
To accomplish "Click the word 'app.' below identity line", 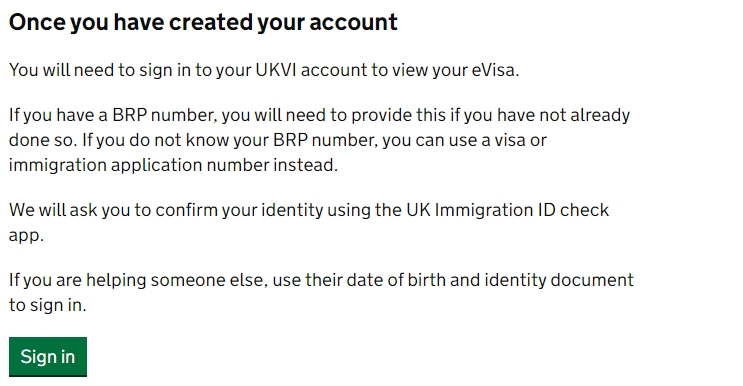I will click(x=27, y=235).
